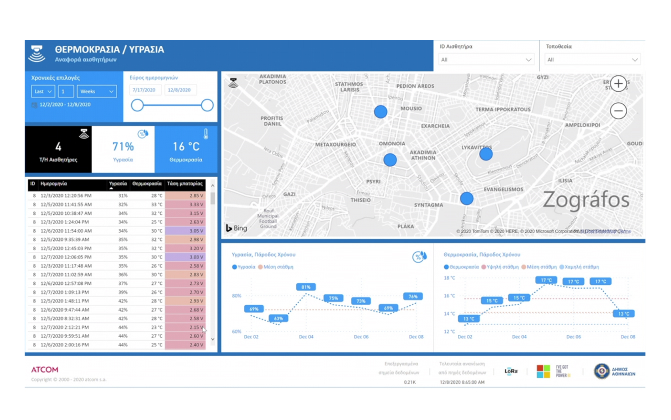Select the 16 °C Θερμοκρασία card

coord(186,149)
